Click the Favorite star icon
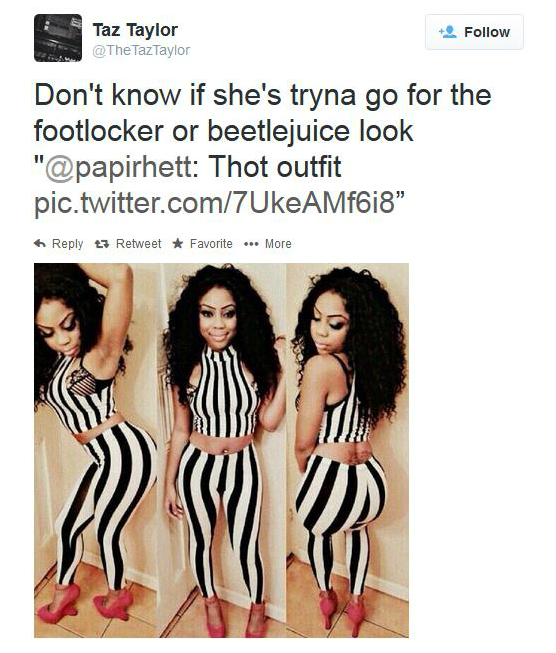556x653 pixels. pos(178,243)
